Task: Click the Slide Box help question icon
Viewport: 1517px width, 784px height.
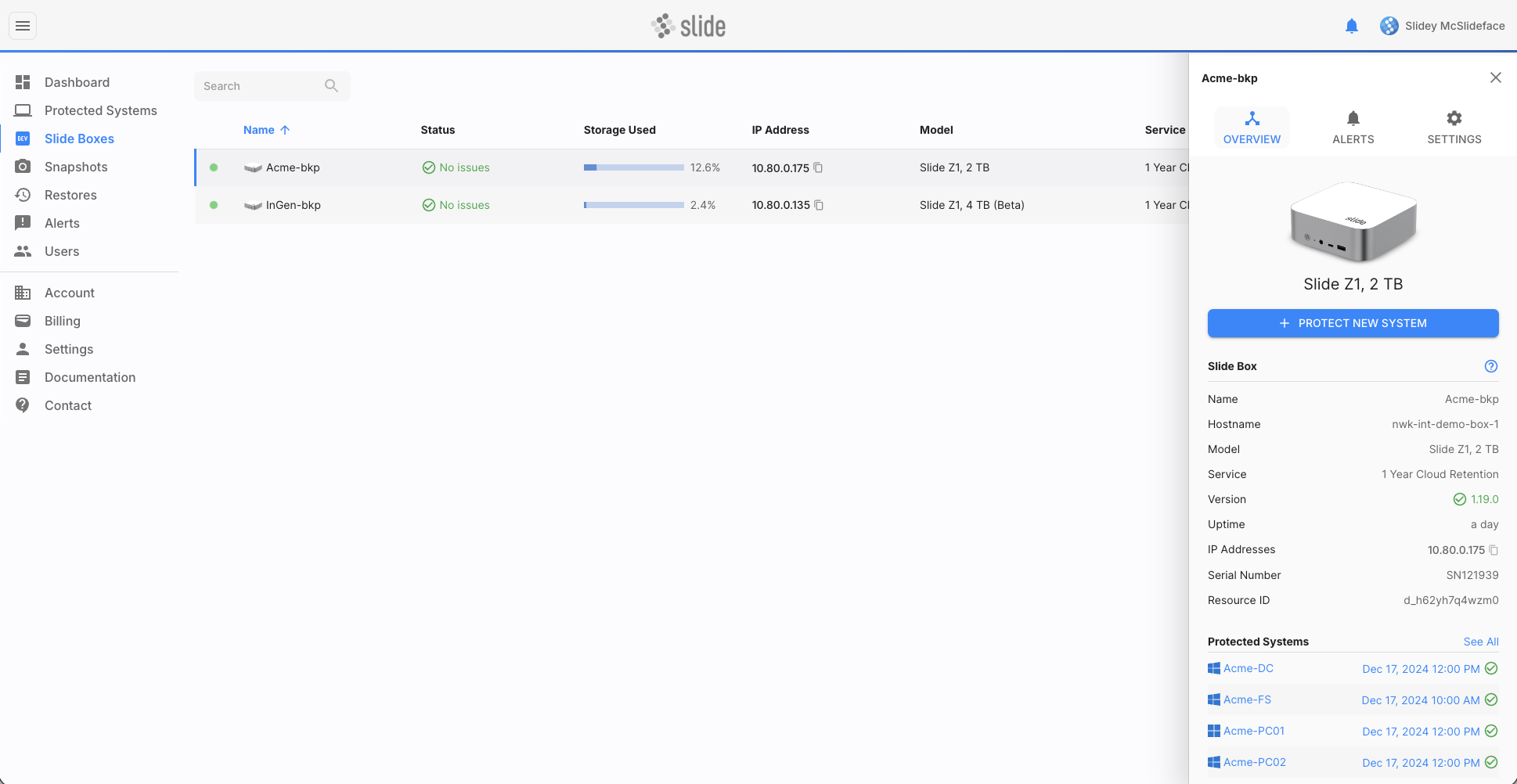Action: [1491, 366]
